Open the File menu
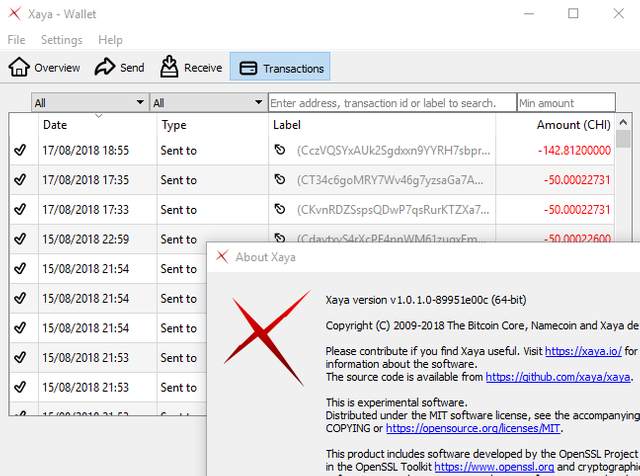 16,40
